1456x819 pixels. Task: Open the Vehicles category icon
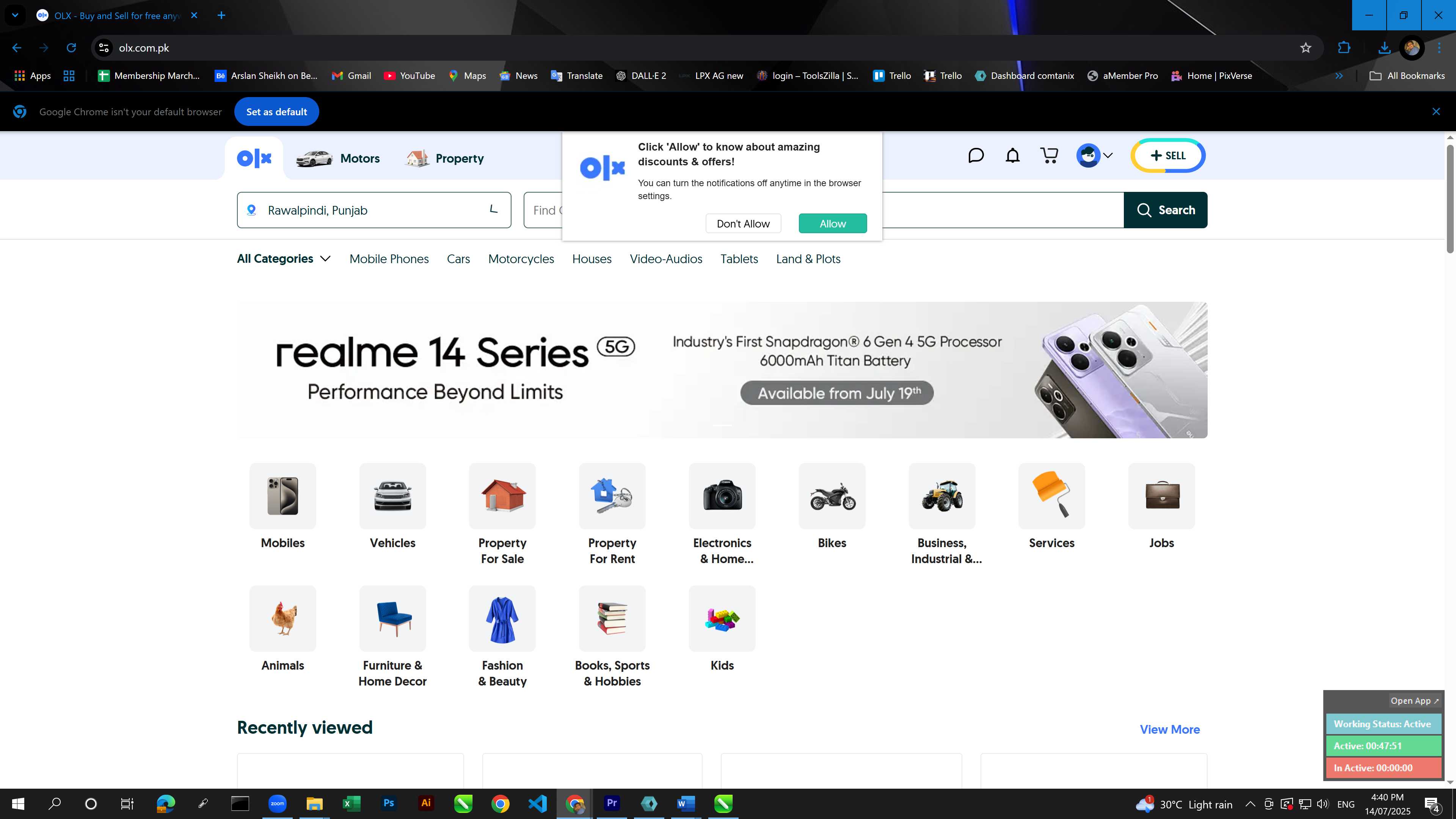pyautogui.click(x=392, y=496)
